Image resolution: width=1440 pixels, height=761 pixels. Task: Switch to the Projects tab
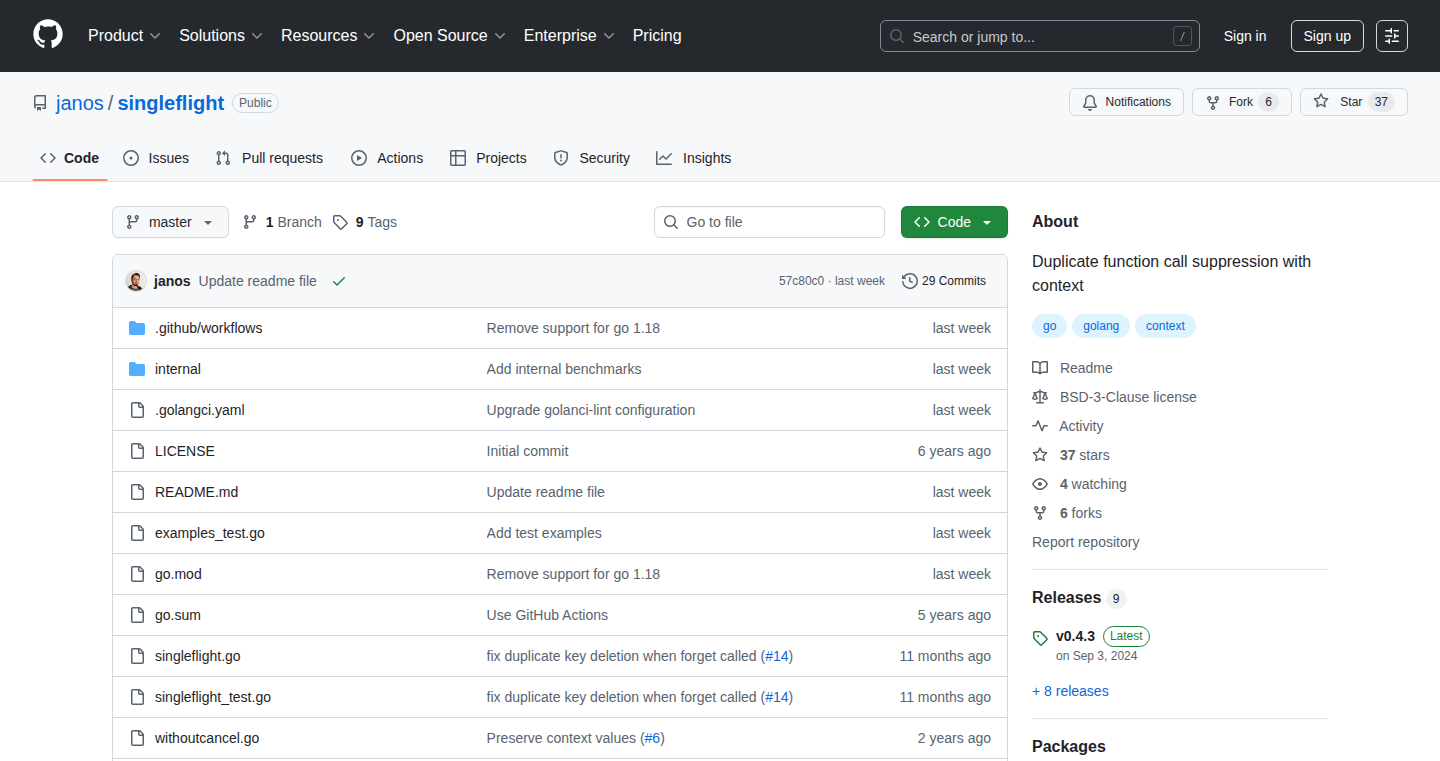(x=488, y=158)
